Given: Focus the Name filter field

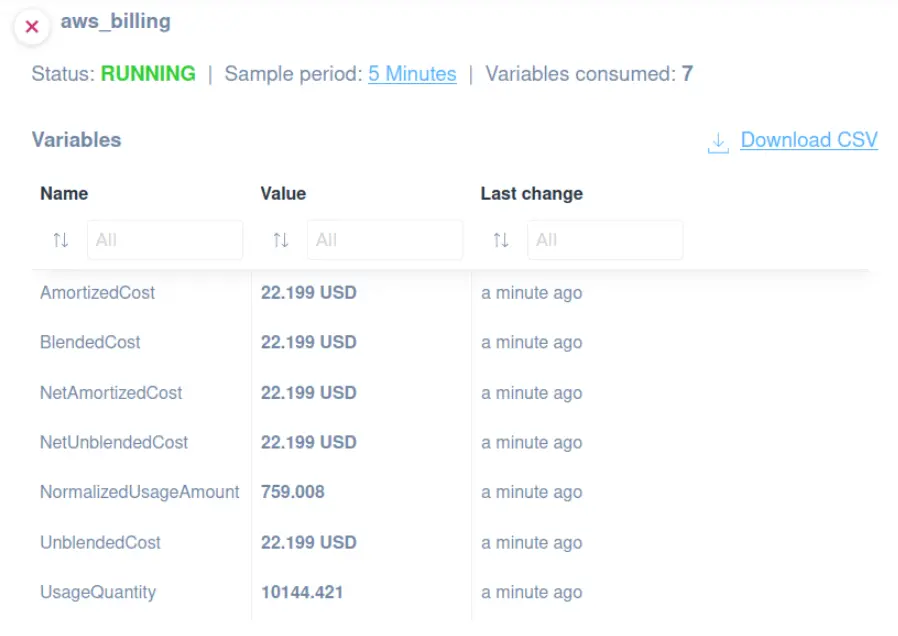Looking at the screenshot, I should [x=165, y=240].
